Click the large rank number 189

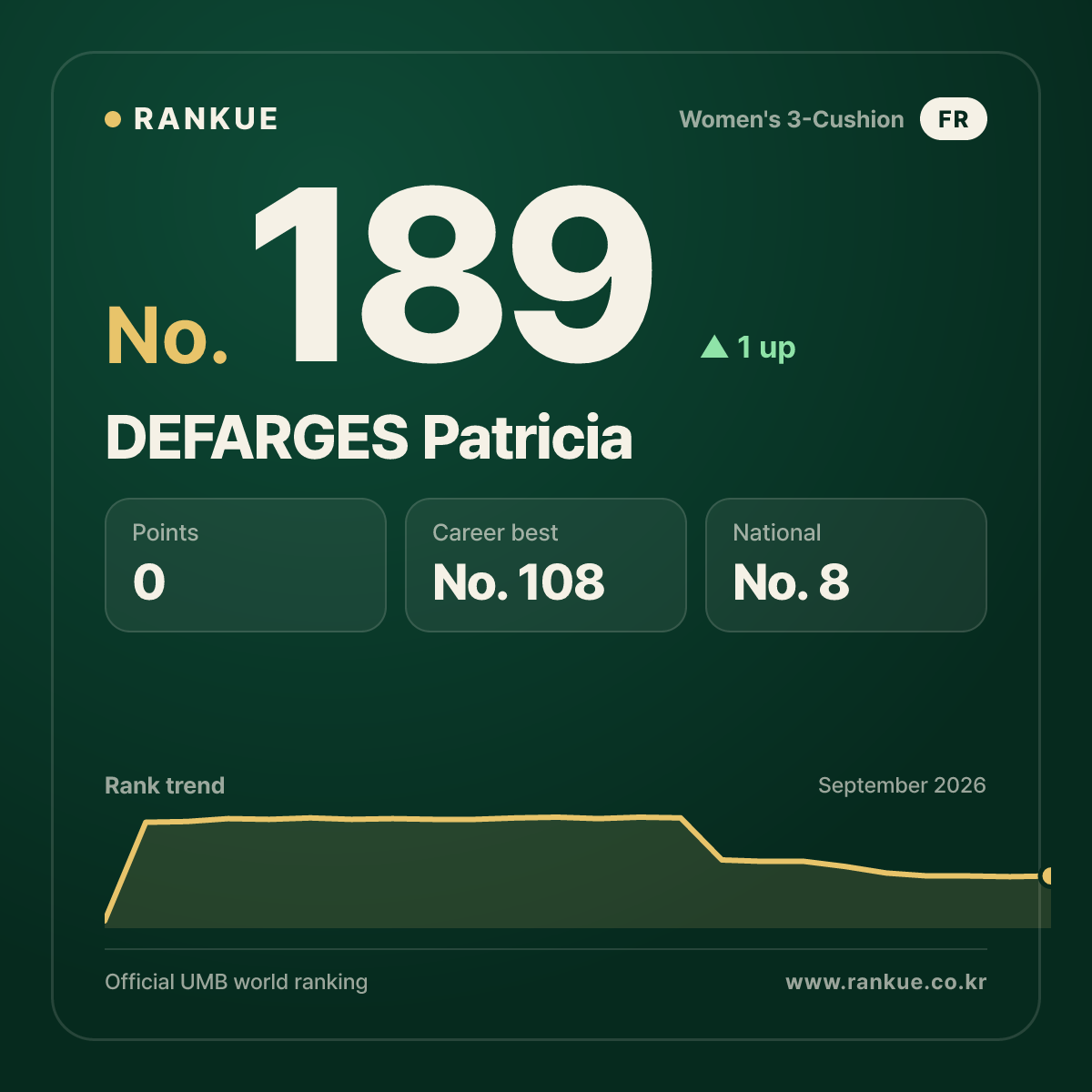point(453,275)
